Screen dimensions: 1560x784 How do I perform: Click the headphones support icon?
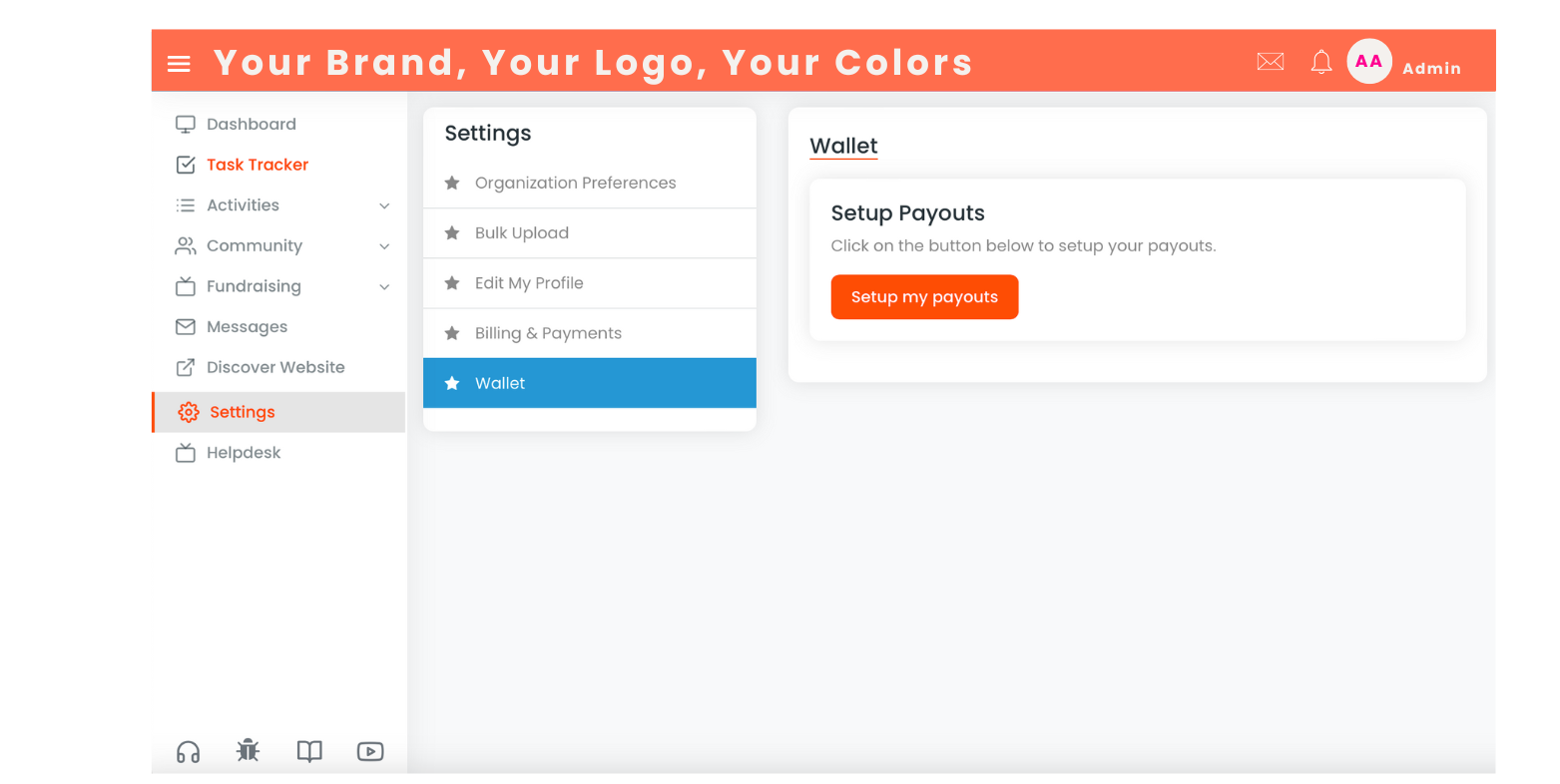(188, 751)
